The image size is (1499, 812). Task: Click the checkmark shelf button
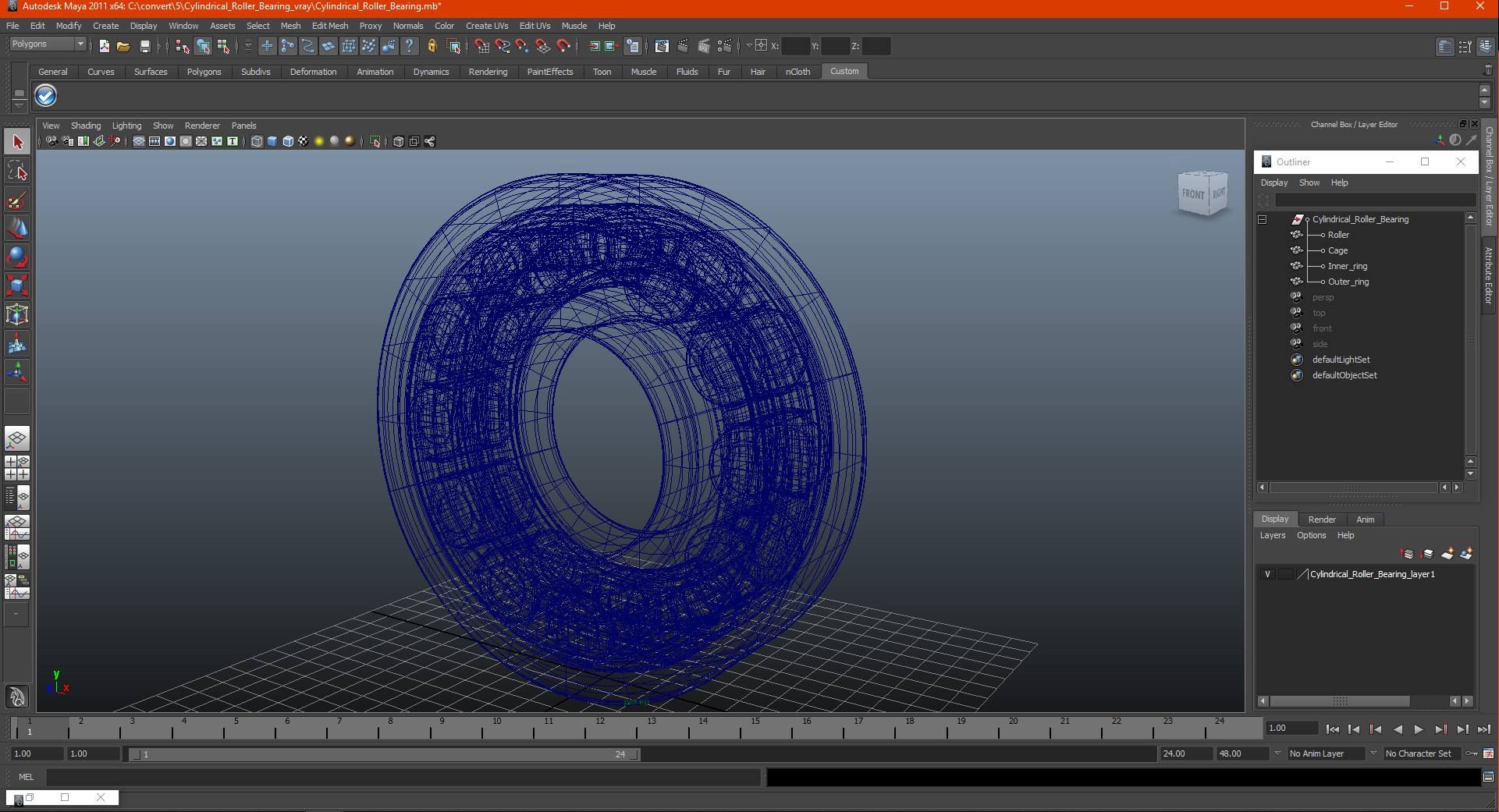point(46,96)
